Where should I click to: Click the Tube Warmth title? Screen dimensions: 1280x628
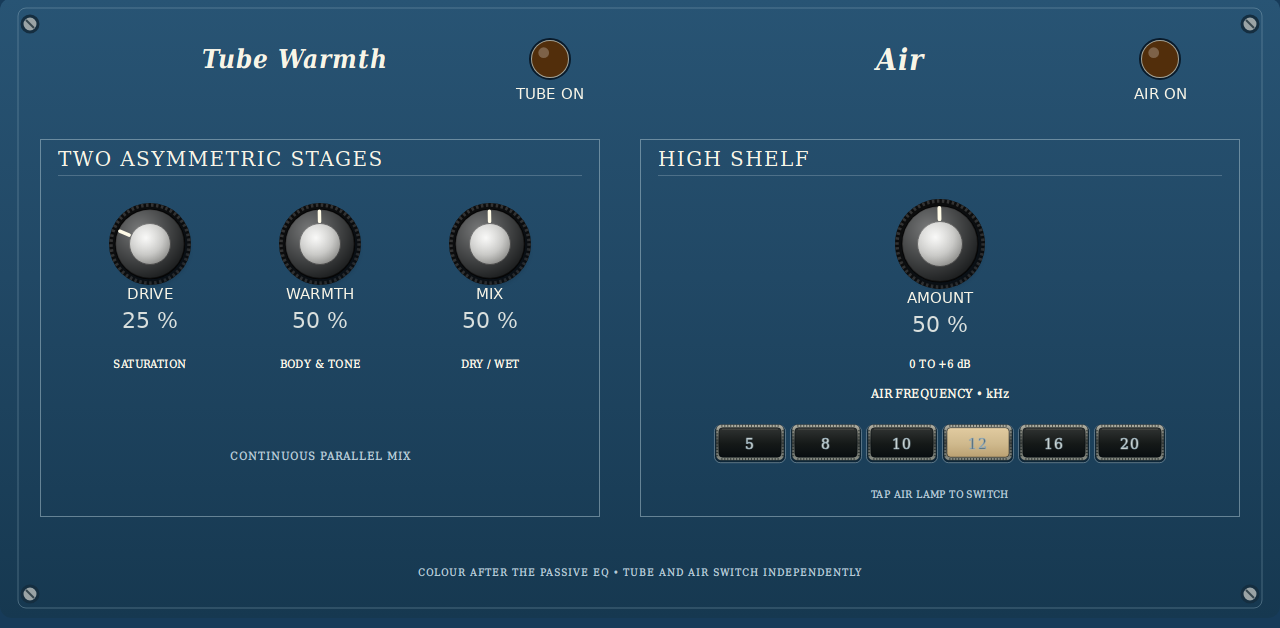[294, 59]
